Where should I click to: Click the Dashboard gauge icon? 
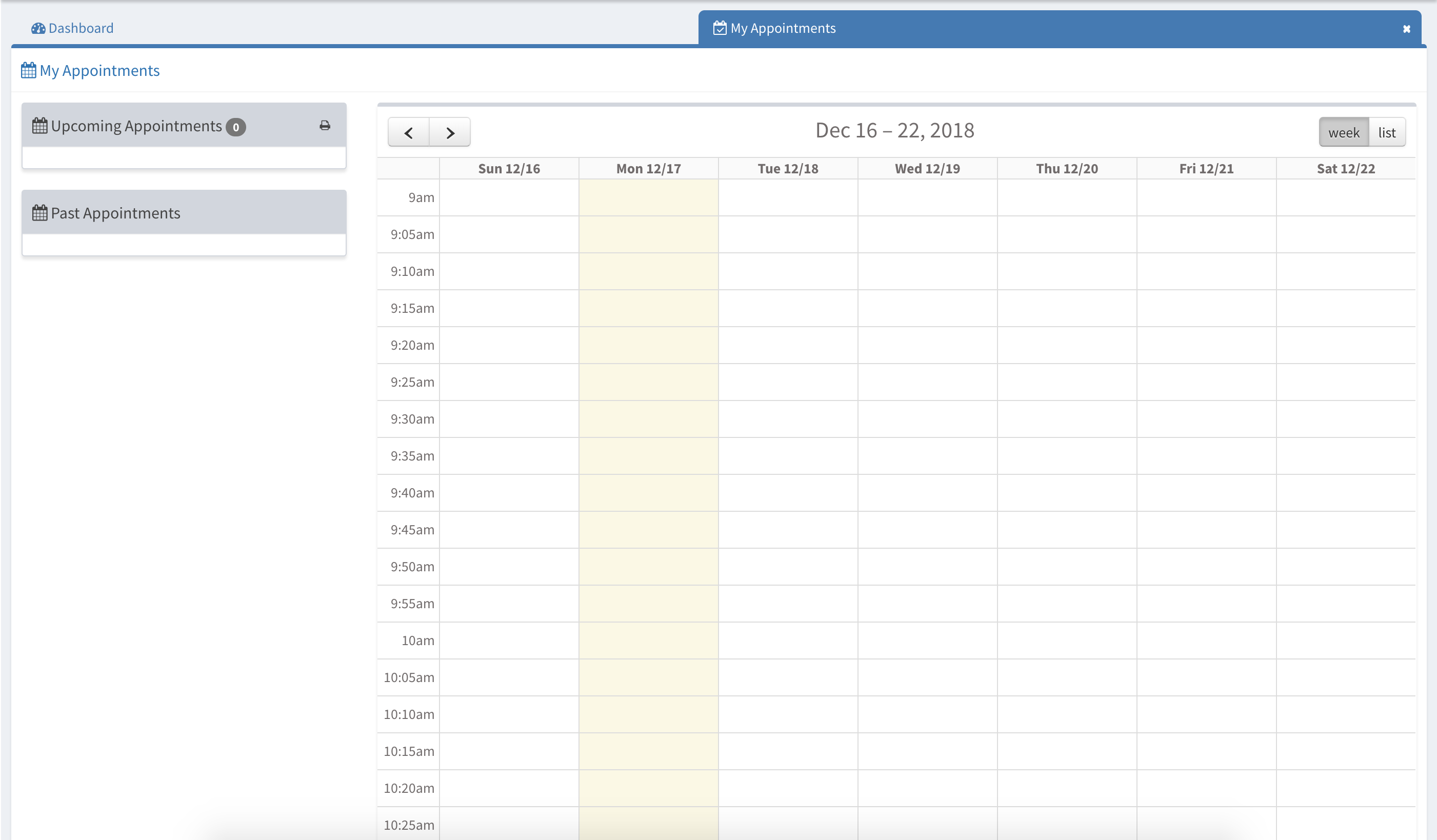(x=38, y=29)
